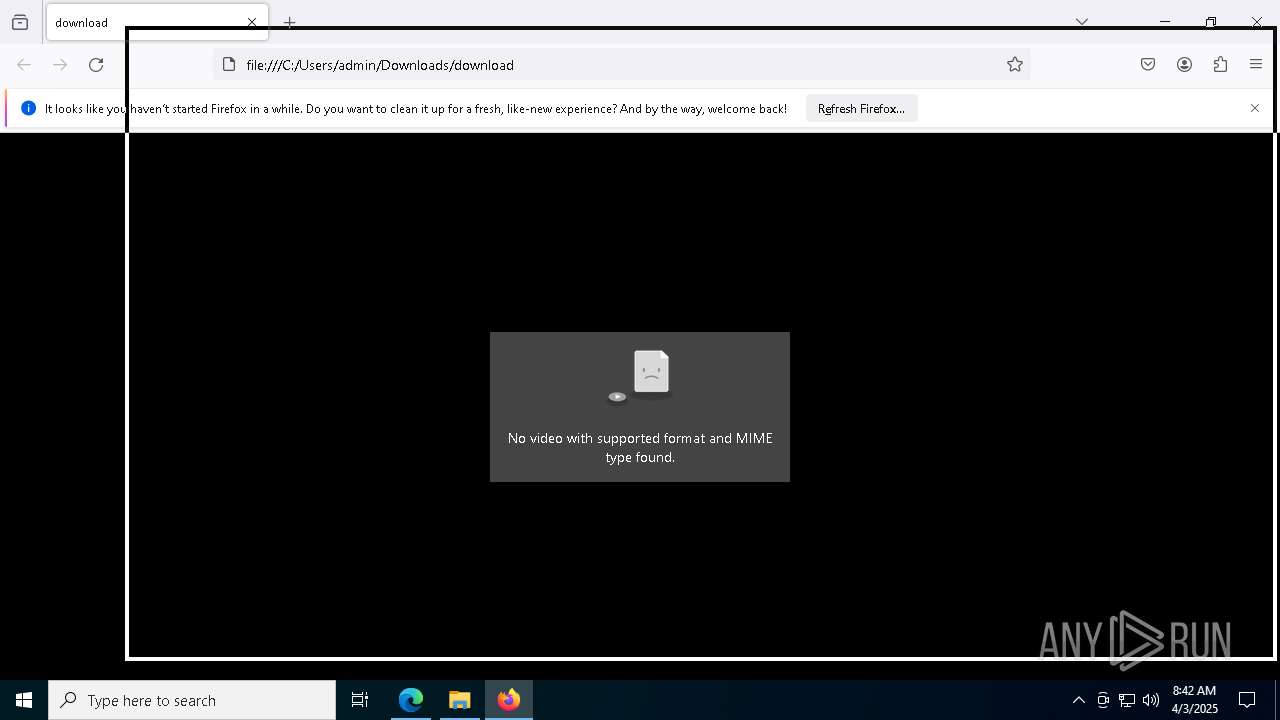Open the volume speaker tray icon
Viewport: 1280px width, 720px height.
point(1151,700)
